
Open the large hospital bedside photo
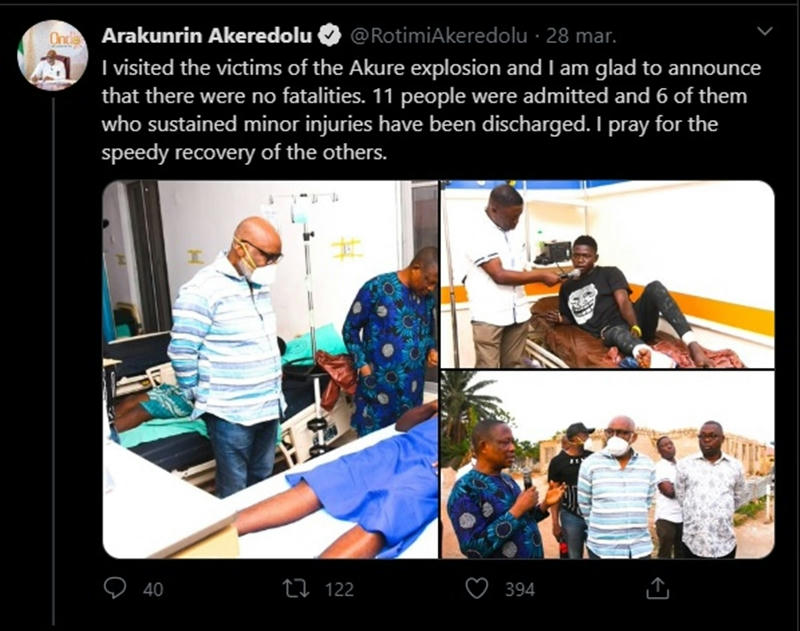pyautogui.click(x=270, y=368)
